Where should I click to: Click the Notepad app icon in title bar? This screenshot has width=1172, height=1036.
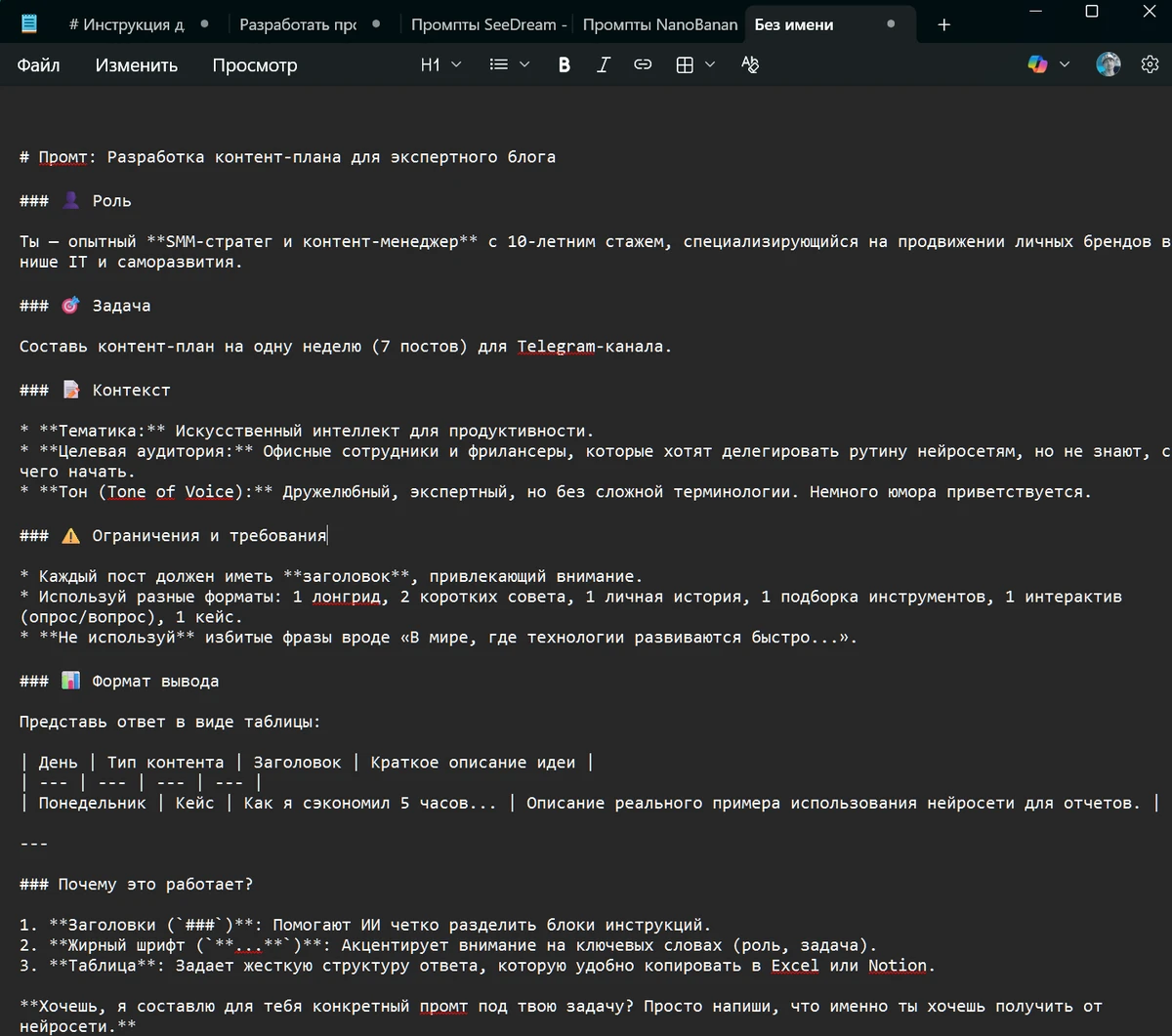coord(29,24)
